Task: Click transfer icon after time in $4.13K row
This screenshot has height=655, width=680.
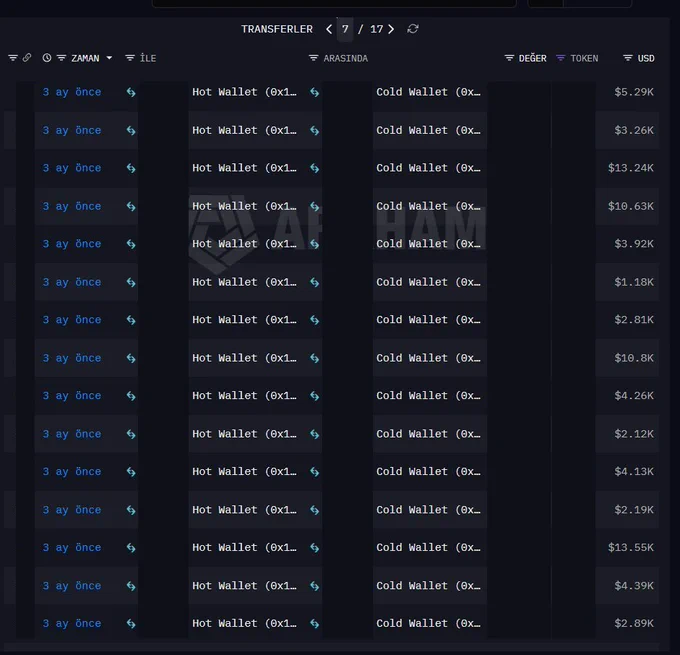Action: click(131, 472)
